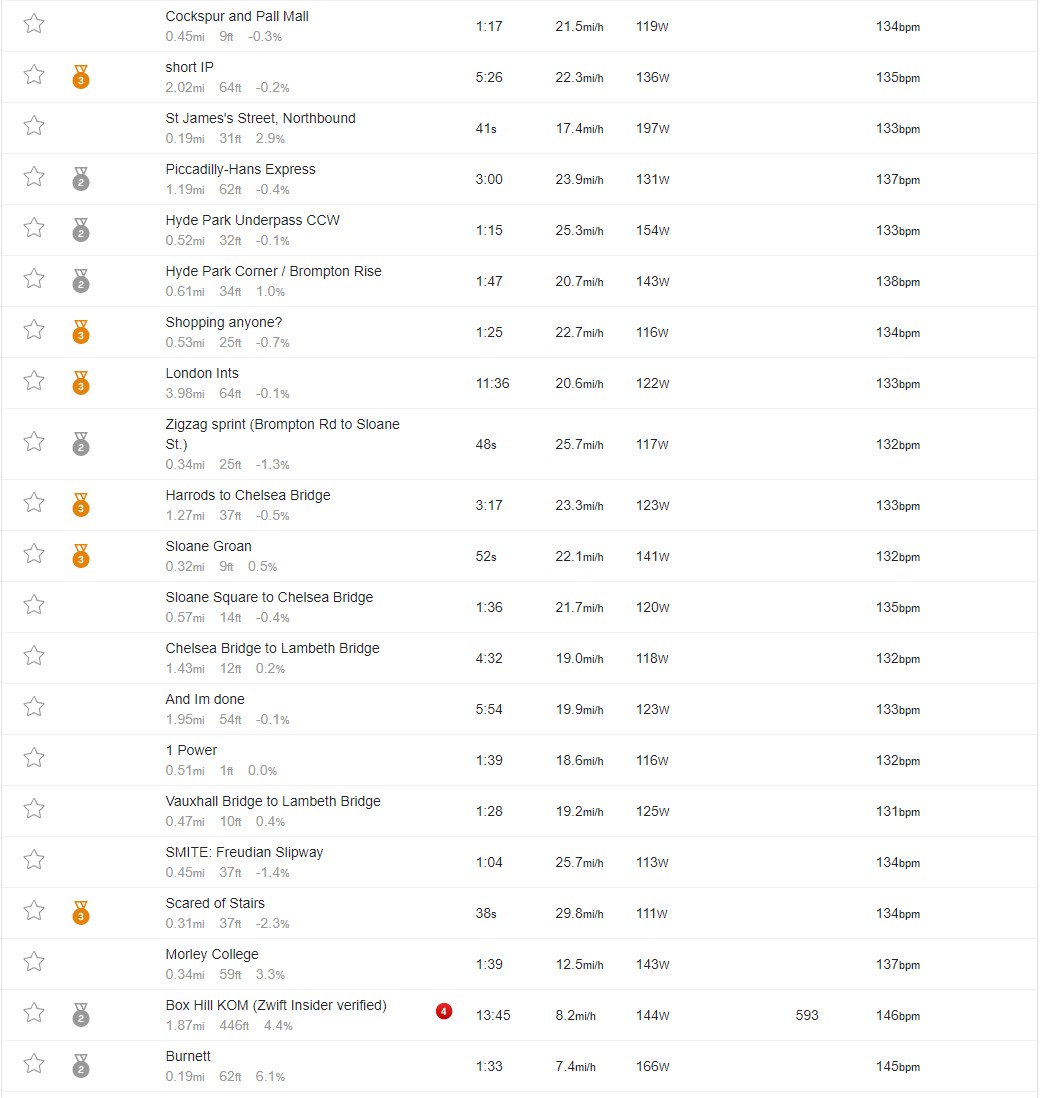Toggle star for Box Hill KOM segment
1042x1098 pixels.
click(x=34, y=1013)
